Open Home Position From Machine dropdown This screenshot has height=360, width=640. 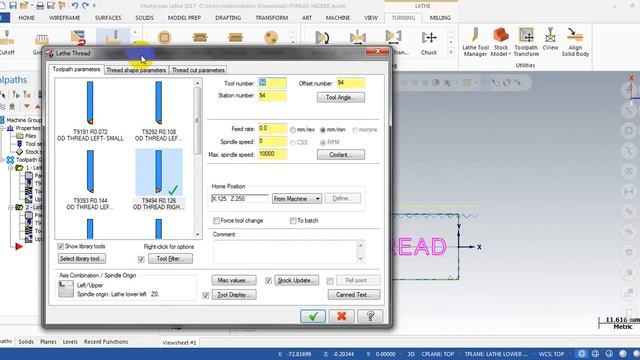(297, 199)
